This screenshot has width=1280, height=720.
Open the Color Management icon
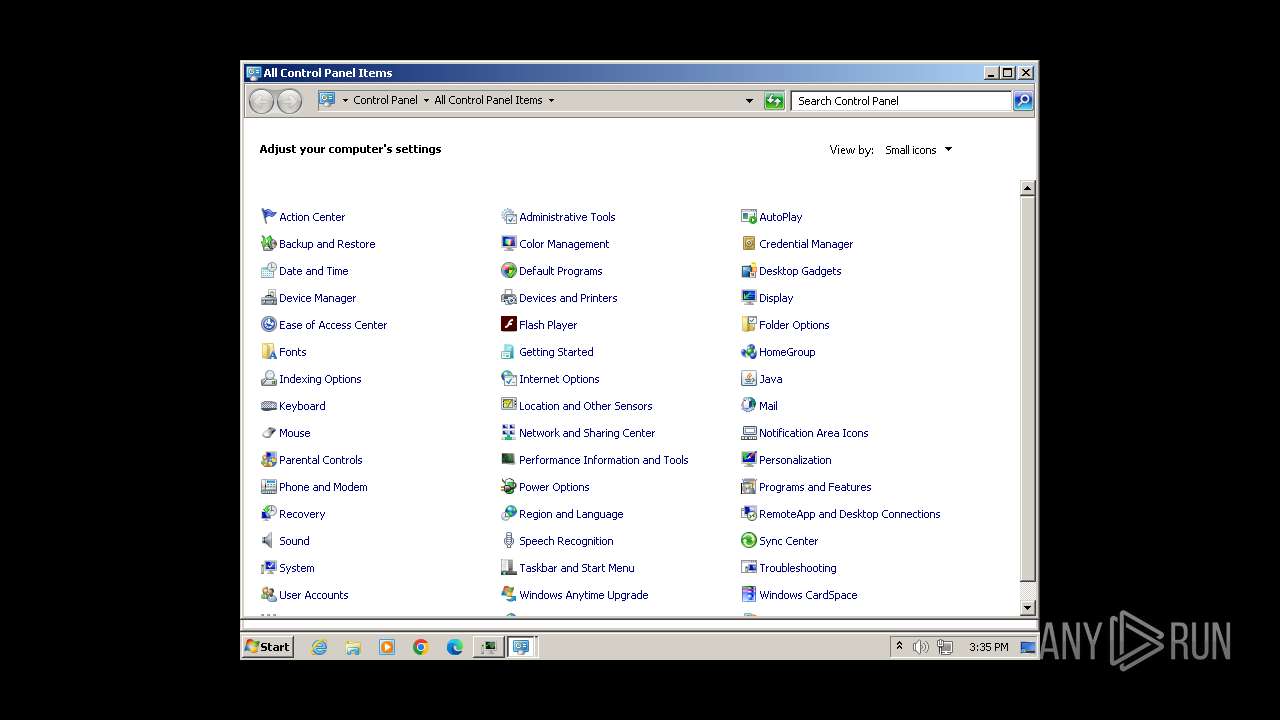(x=508, y=243)
